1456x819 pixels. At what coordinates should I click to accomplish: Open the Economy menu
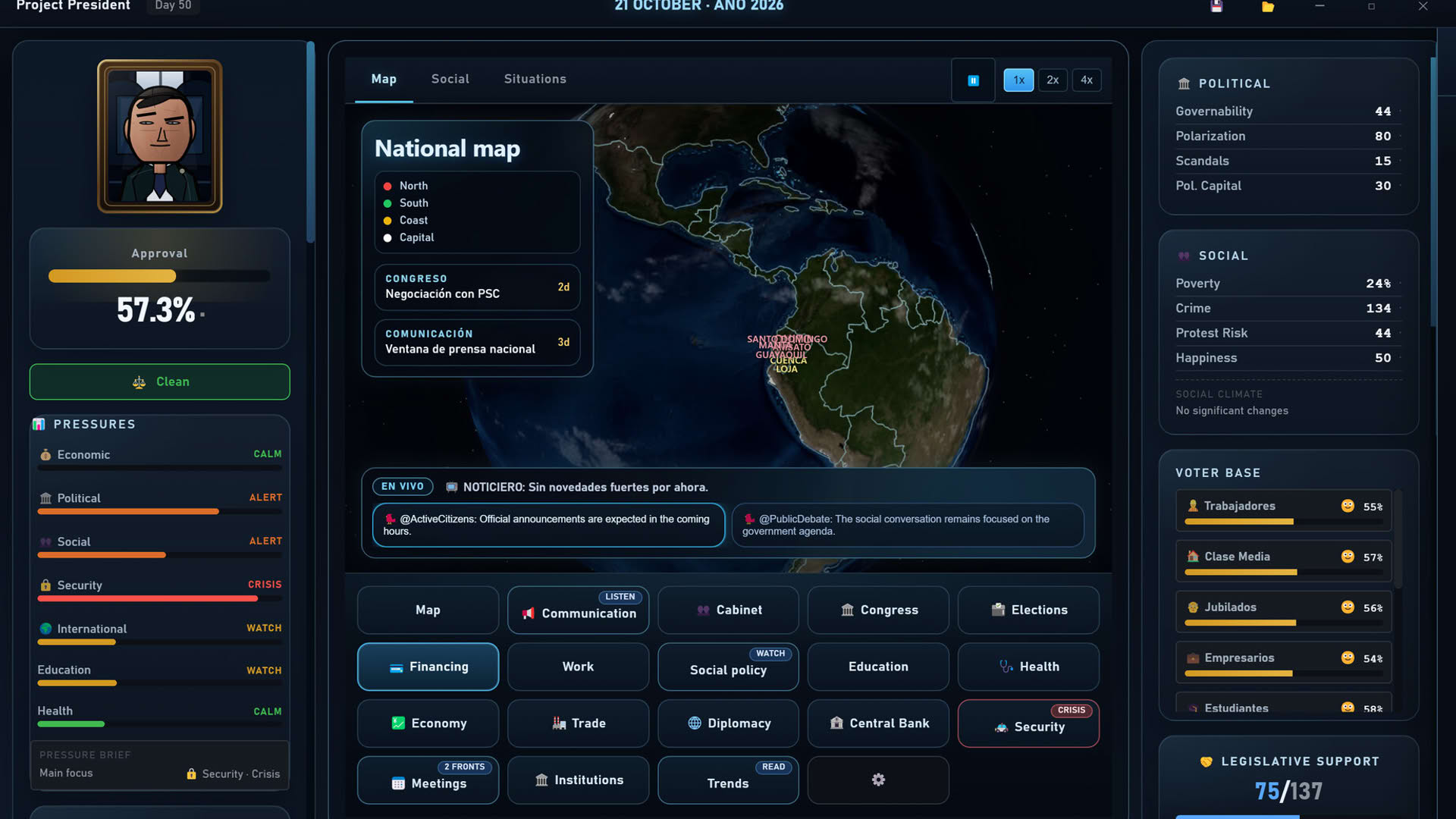pos(428,723)
